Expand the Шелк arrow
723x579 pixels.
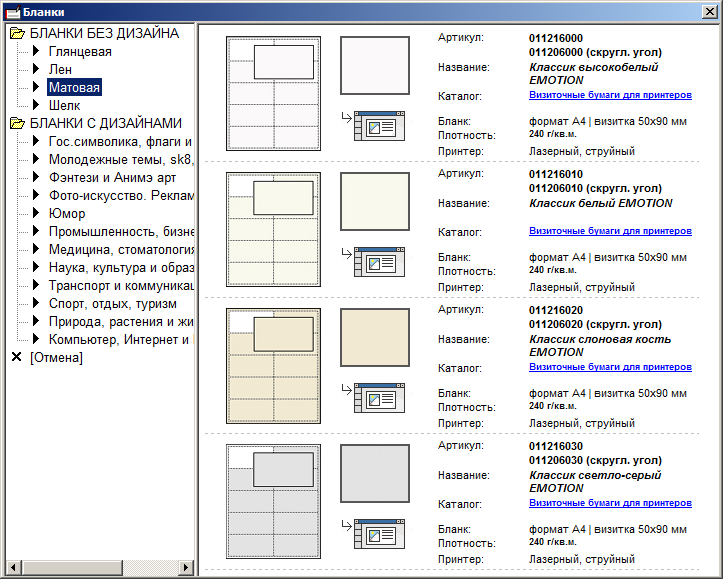click(36, 105)
